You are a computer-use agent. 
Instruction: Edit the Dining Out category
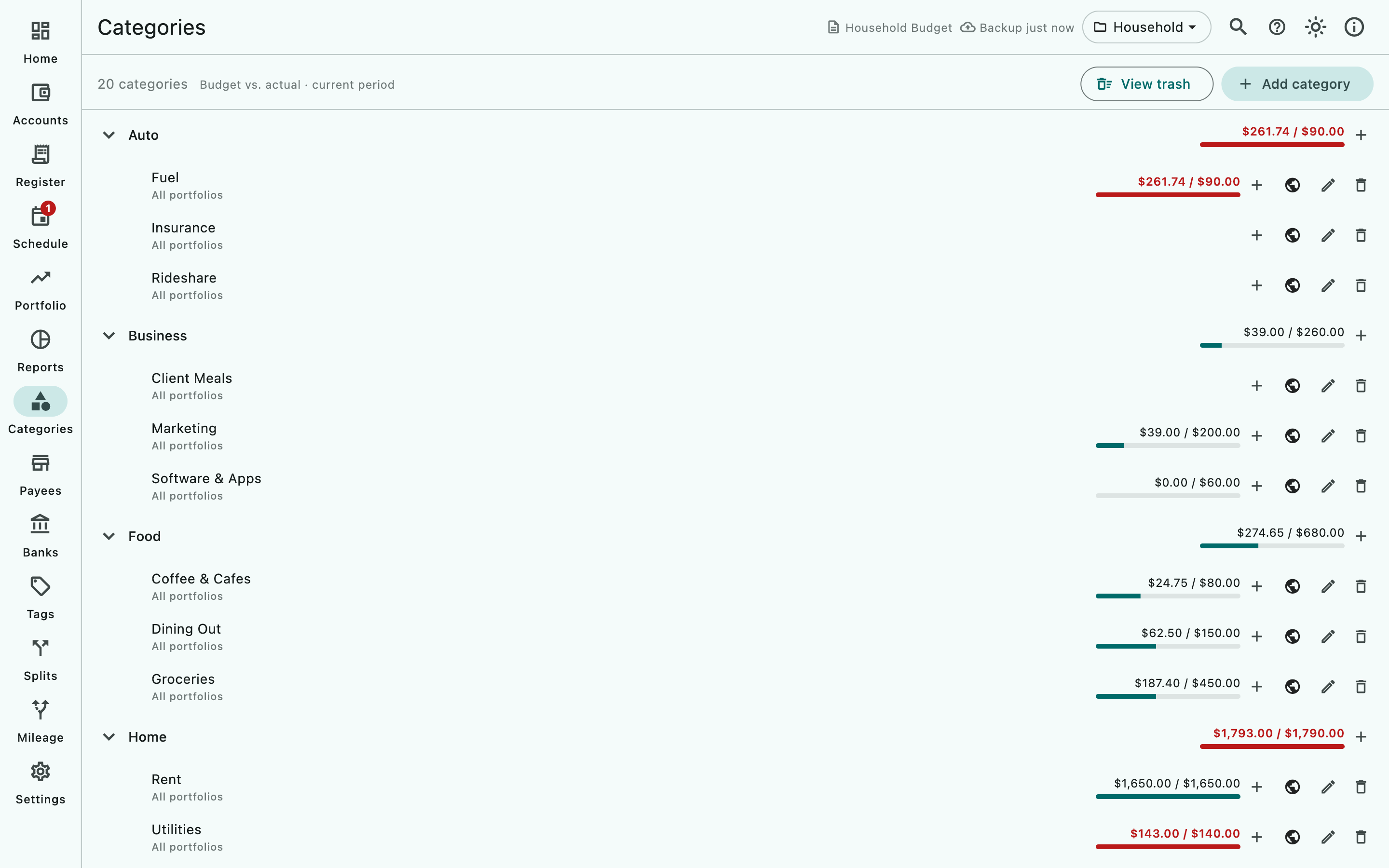1328,637
